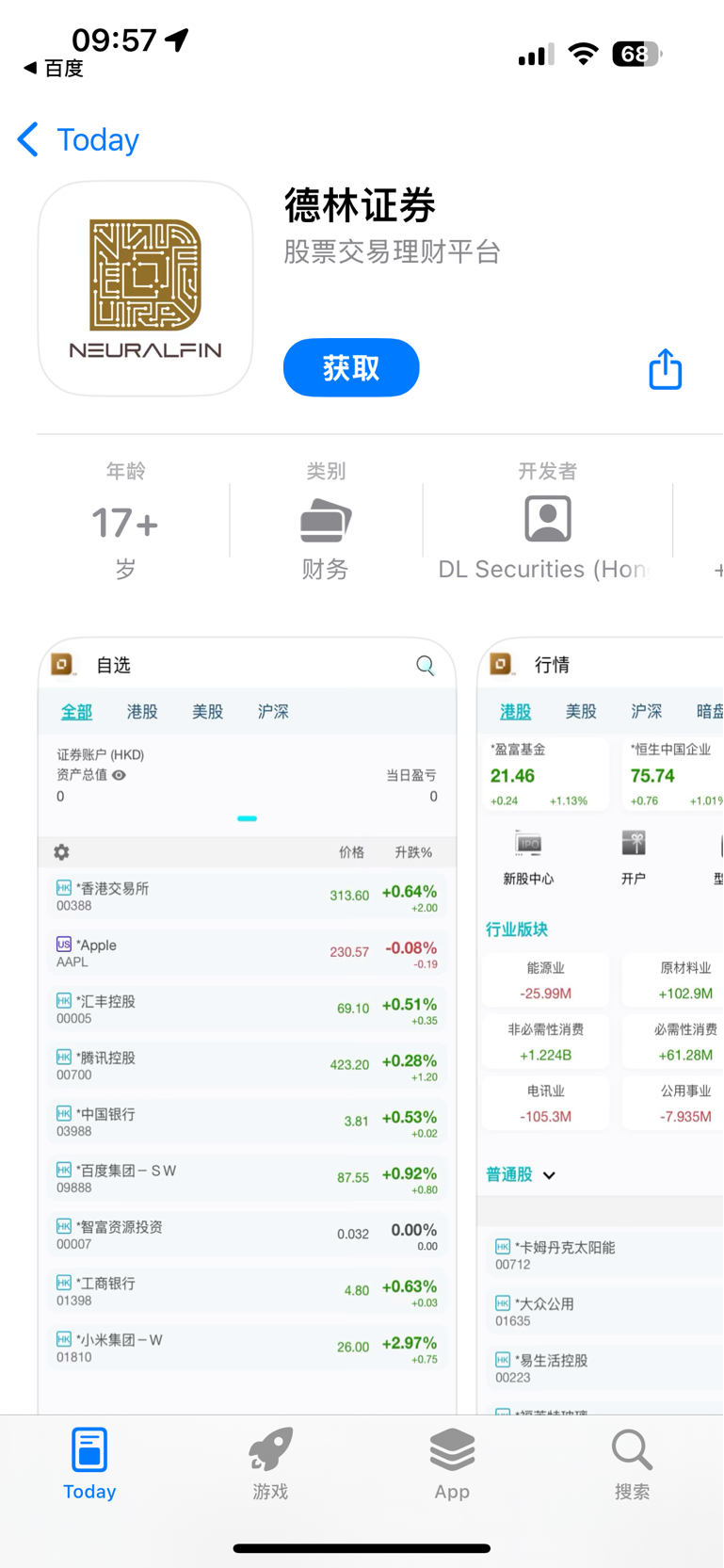Tap the cyan page indicator under account summary
This screenshot has width=724, height=1568.
[248, 818]
